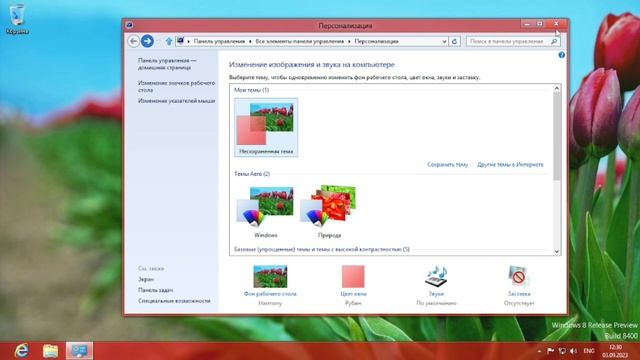Go back with the Back arrow button
This screenshot has width=640, height=360.
tap(133, 41)
